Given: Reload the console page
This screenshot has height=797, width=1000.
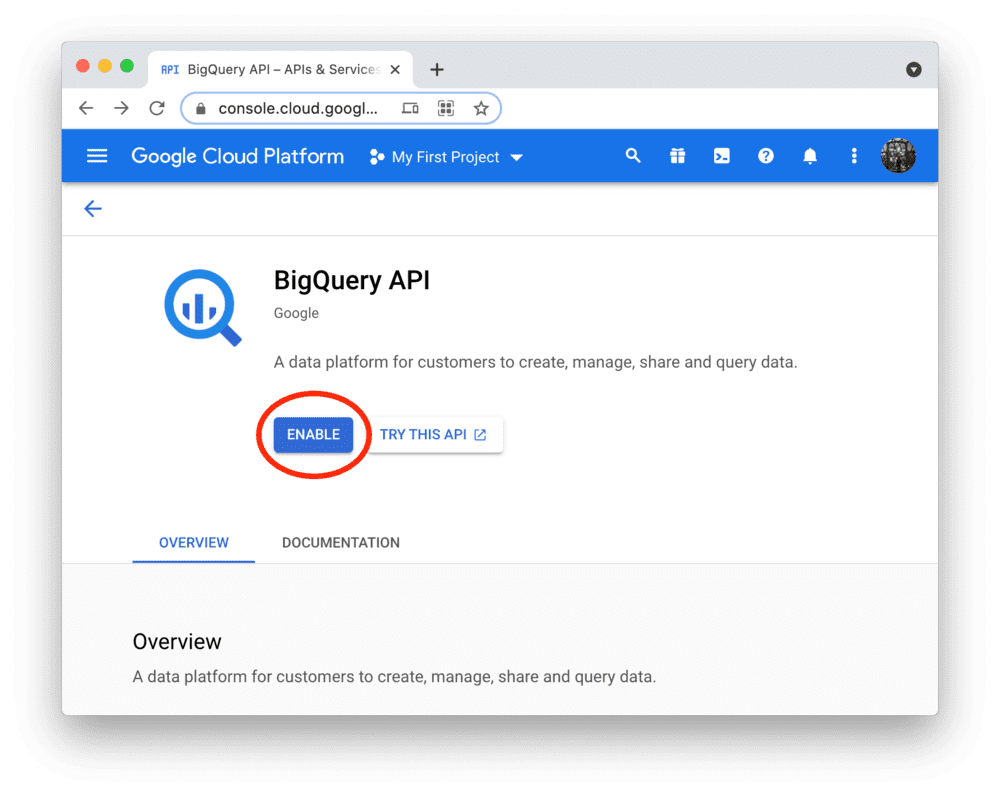Looking at the screenshot, I should pos(157,108).
